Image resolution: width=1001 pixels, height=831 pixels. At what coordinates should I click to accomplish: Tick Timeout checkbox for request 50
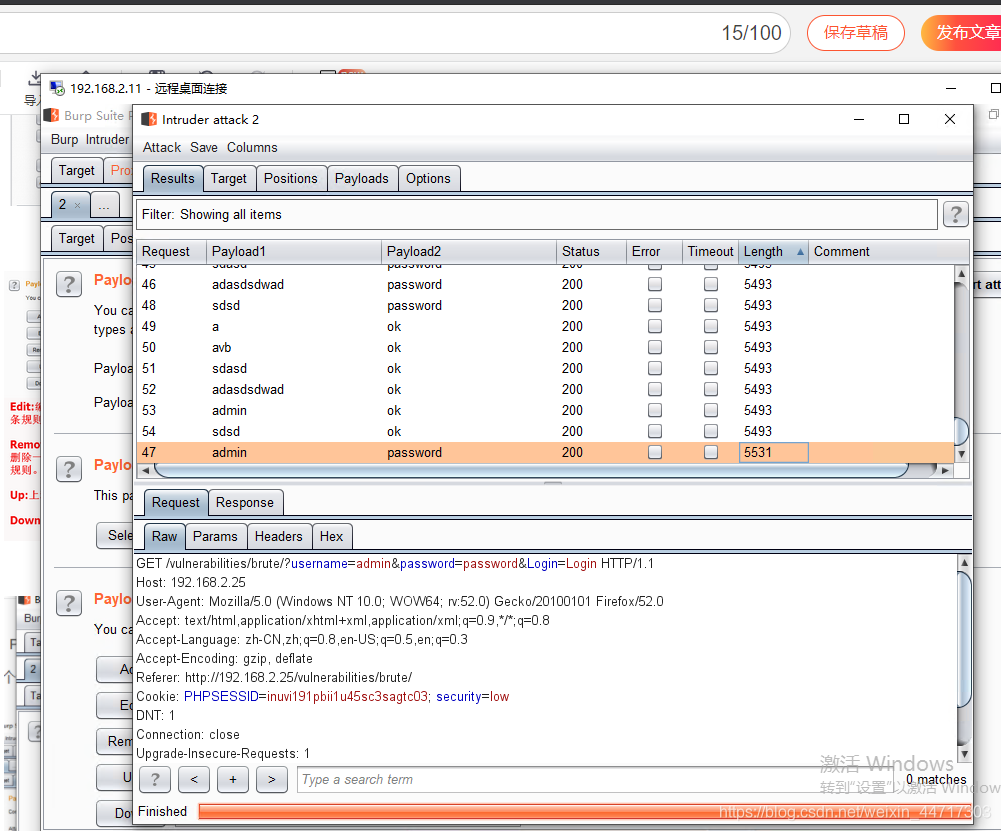click(711, 347)
